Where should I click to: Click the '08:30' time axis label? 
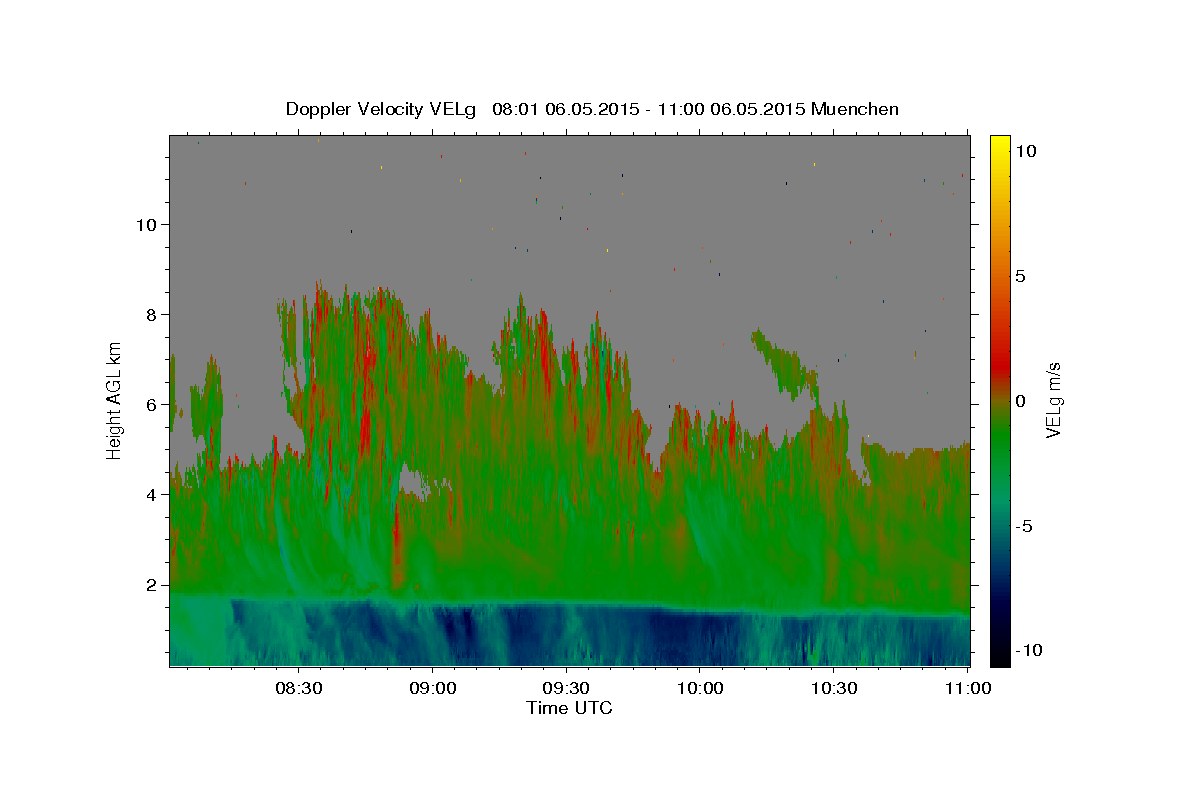(x=298, y=688)
